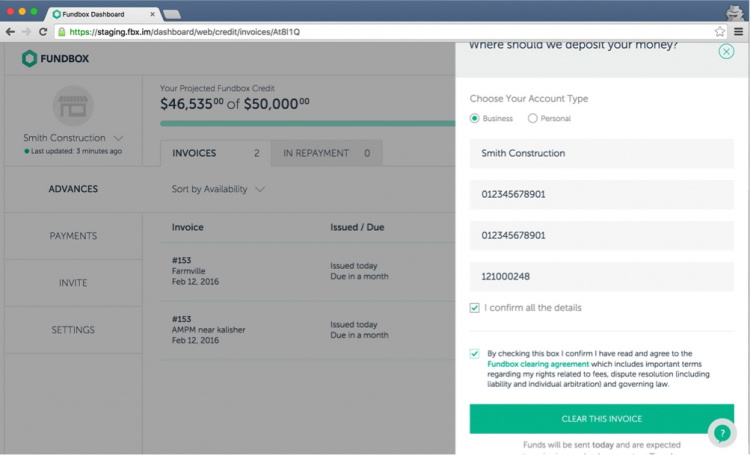Click the green help question mark icon
This screenshot has width=750, height=455.
pos(722,433)
